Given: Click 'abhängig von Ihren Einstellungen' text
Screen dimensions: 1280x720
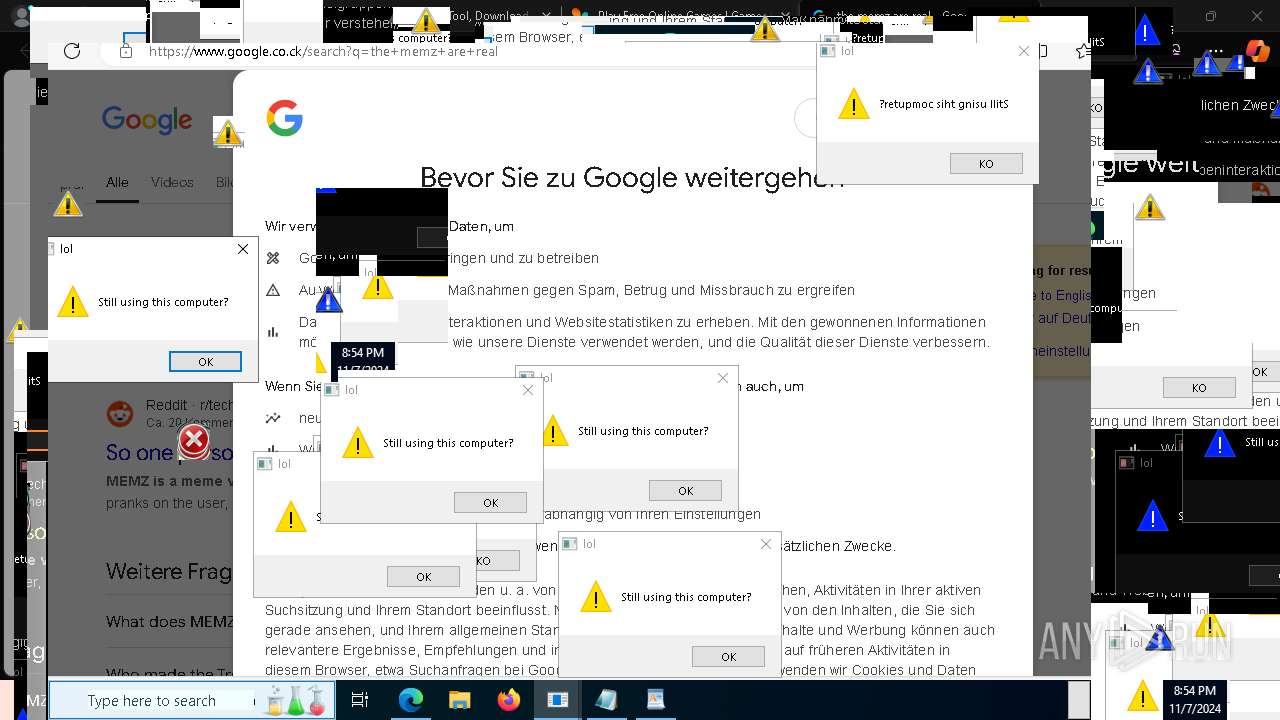Looking at the screenshot, I should [651, 514].
